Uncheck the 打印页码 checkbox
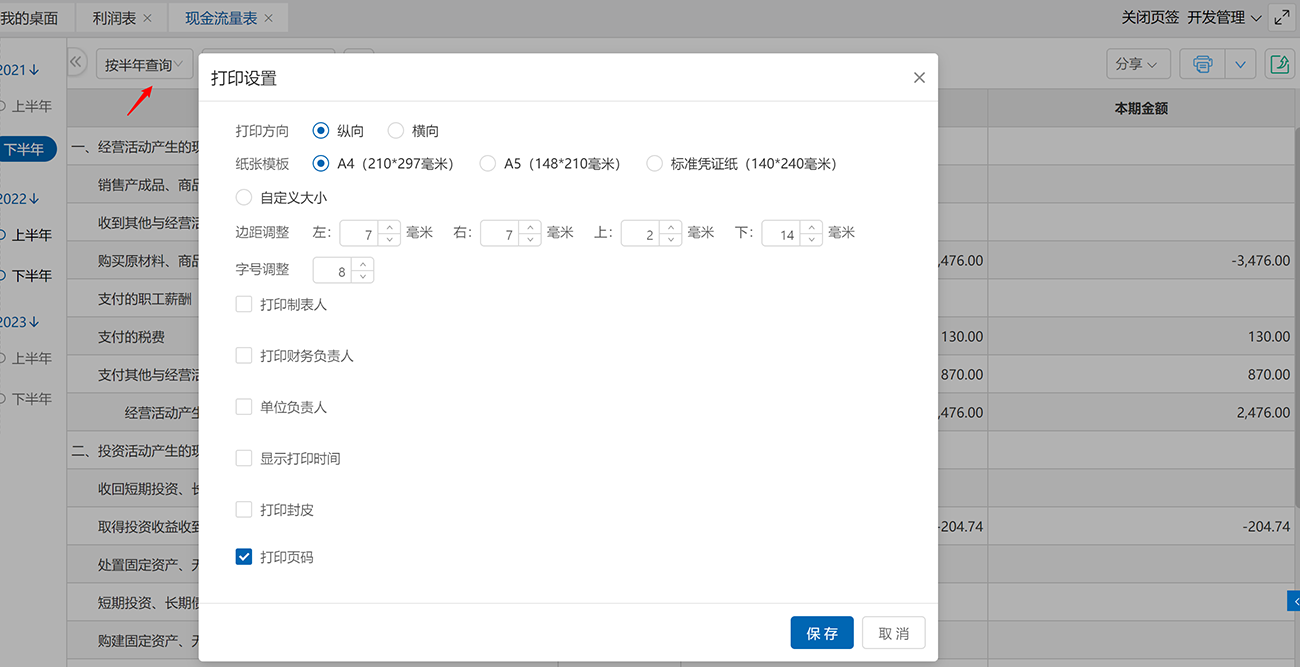This screenshot has height=667, width=1300. click(244, 557)
